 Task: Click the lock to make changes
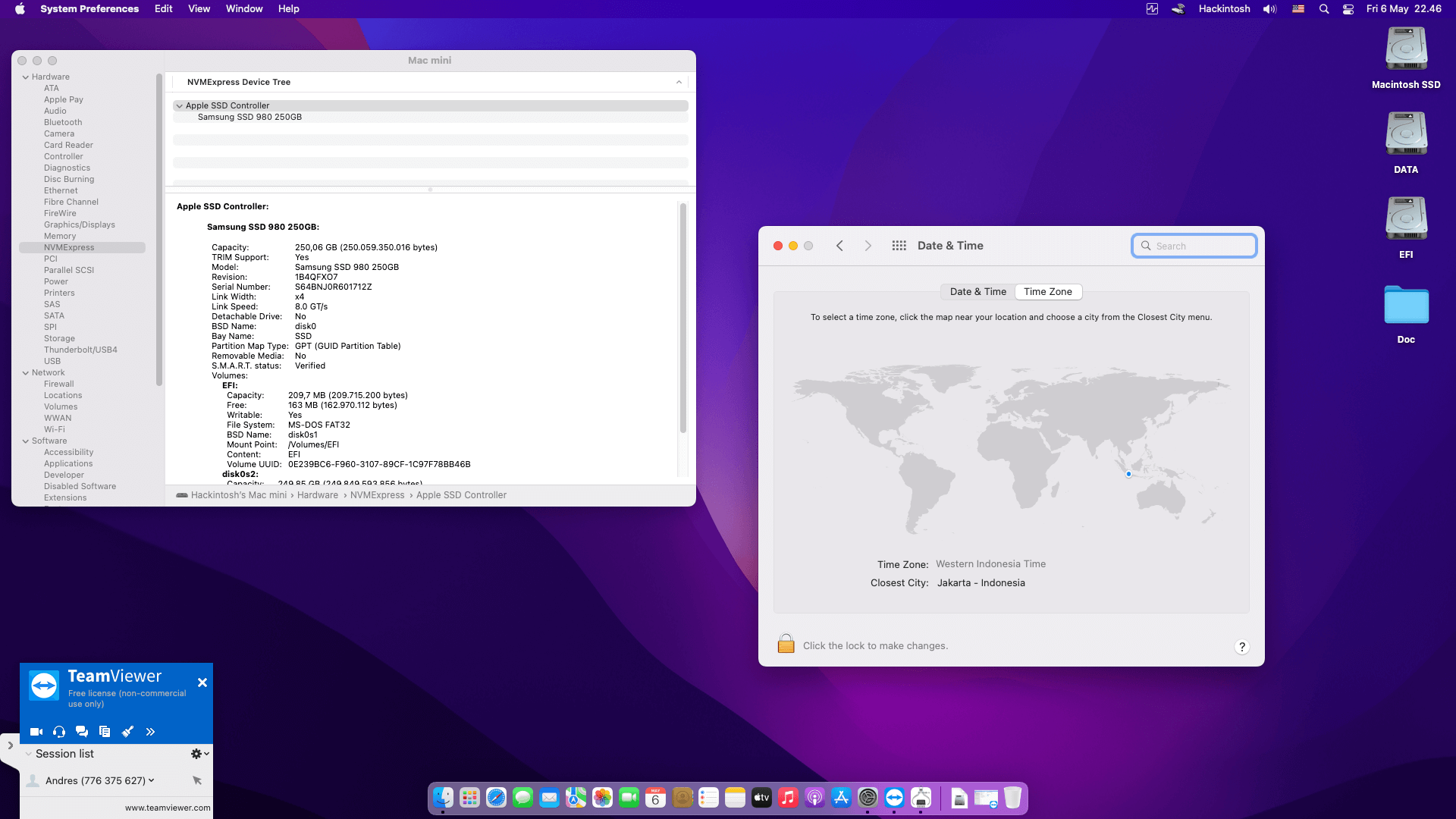(786, 644)
